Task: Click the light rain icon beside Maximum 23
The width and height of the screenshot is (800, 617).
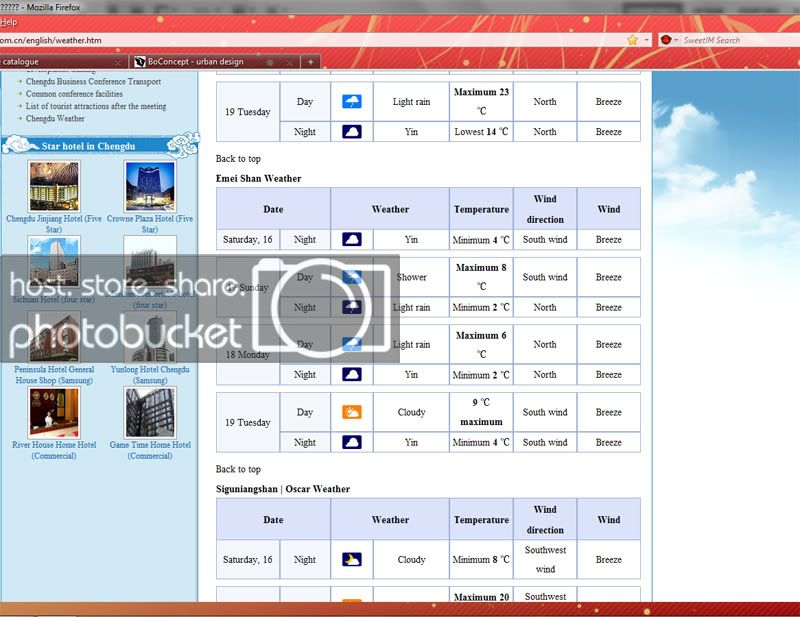Action: pos(352,101)
